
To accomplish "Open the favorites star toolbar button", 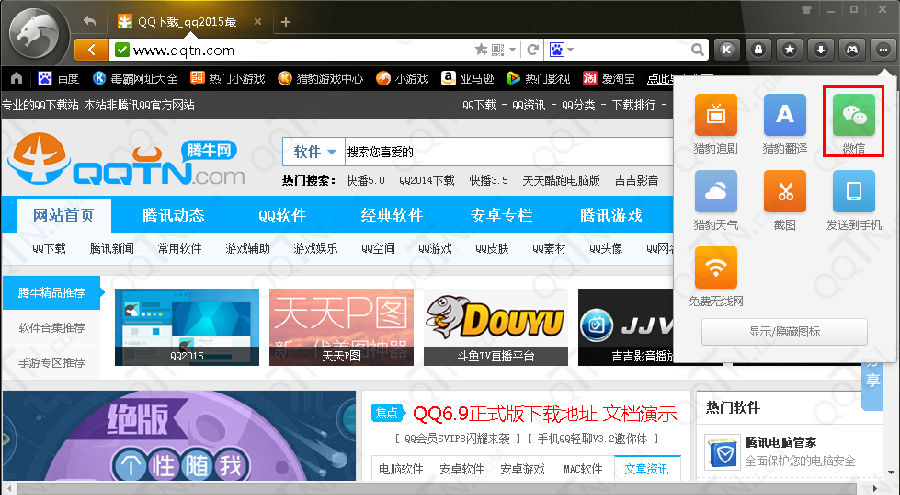I will (790, 49).
